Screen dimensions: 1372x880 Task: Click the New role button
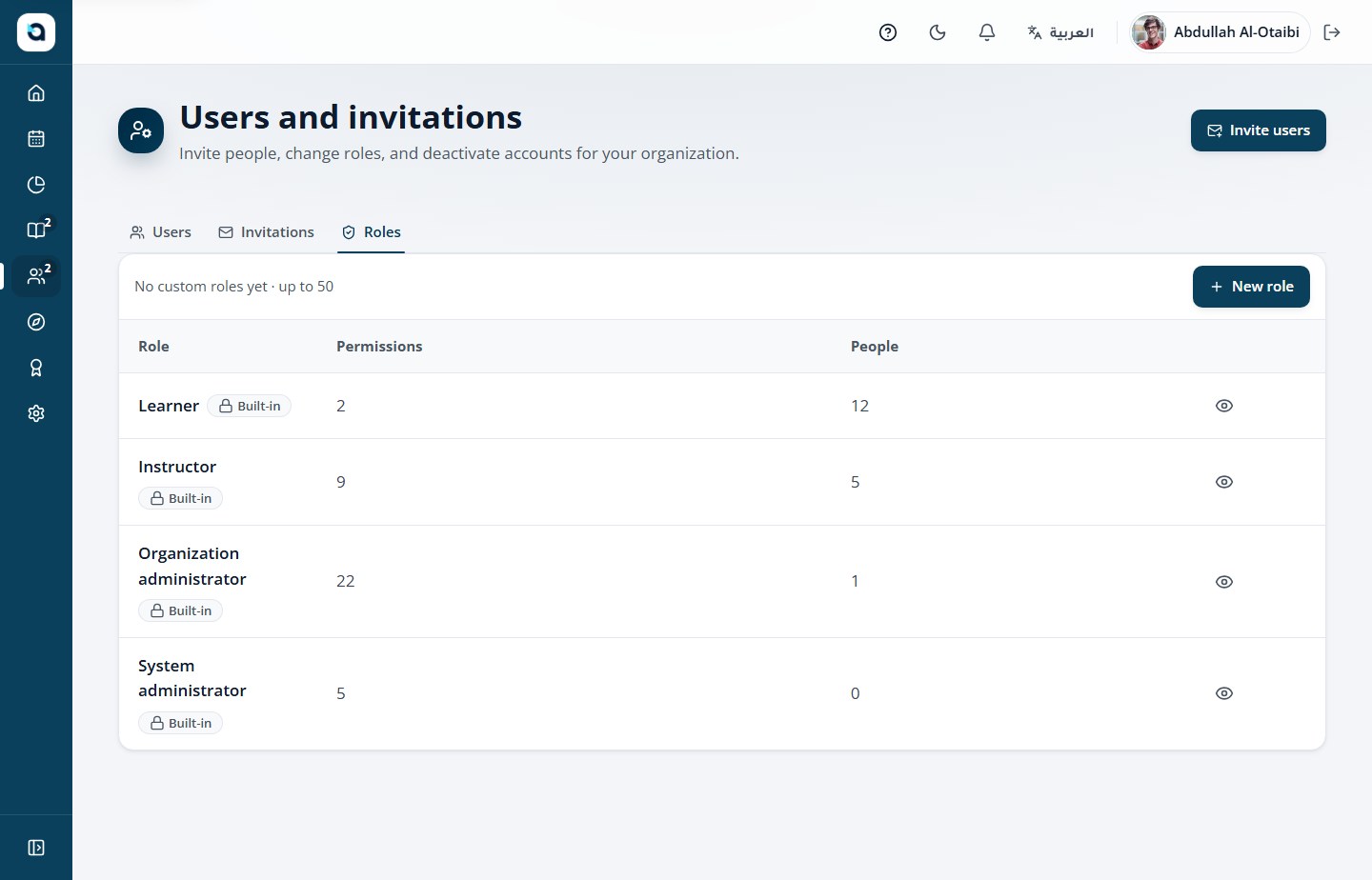(1251, 287)
